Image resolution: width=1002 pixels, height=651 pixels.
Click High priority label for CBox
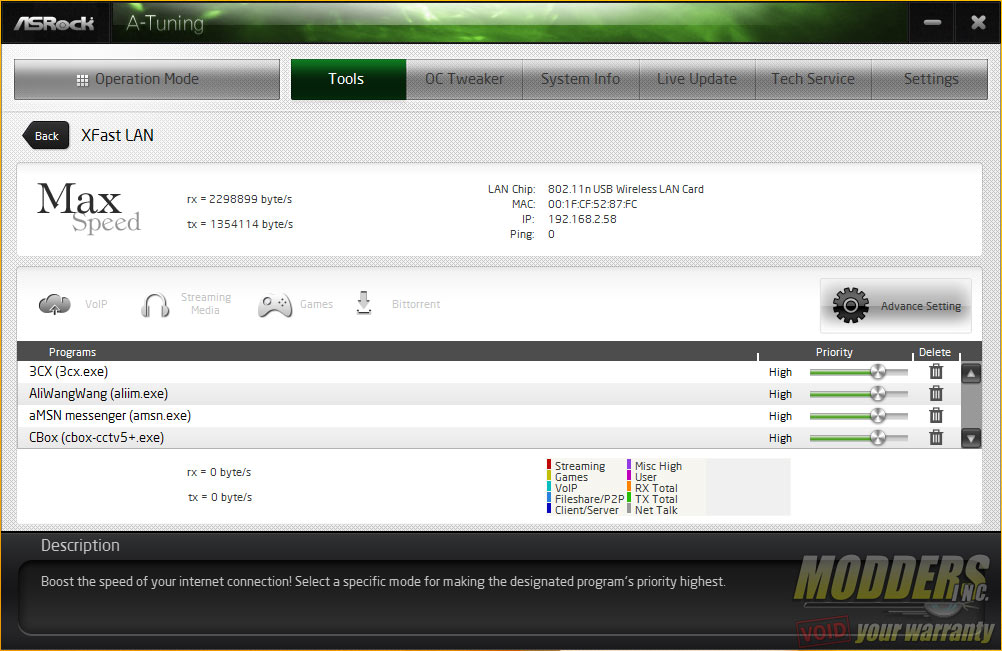pos(780,438)
